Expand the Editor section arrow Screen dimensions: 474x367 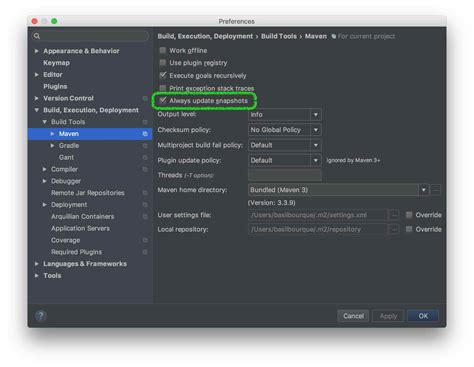pos(37,75)
